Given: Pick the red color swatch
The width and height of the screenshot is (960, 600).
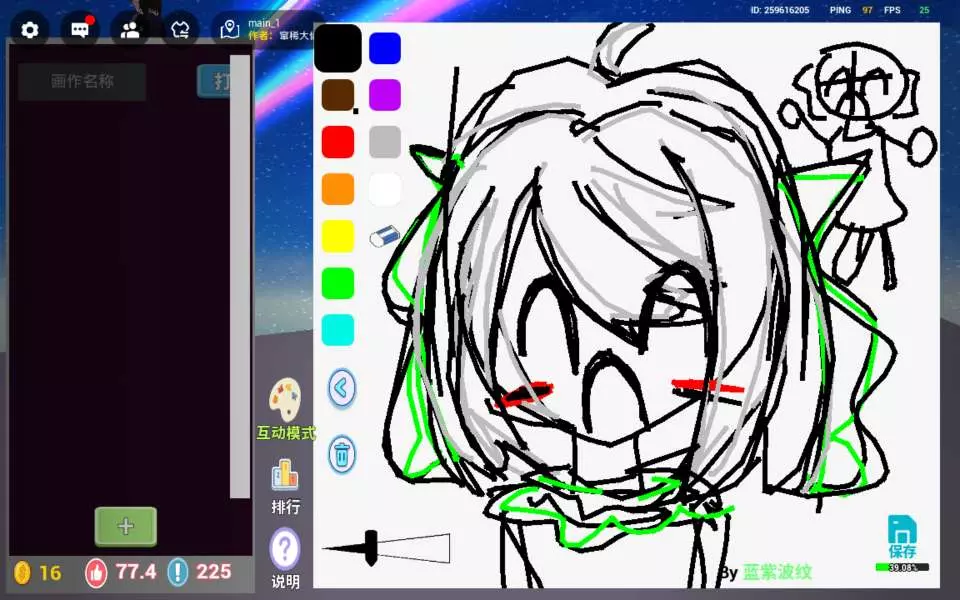Looking at the screenshot, I should (x=338, y=141).
